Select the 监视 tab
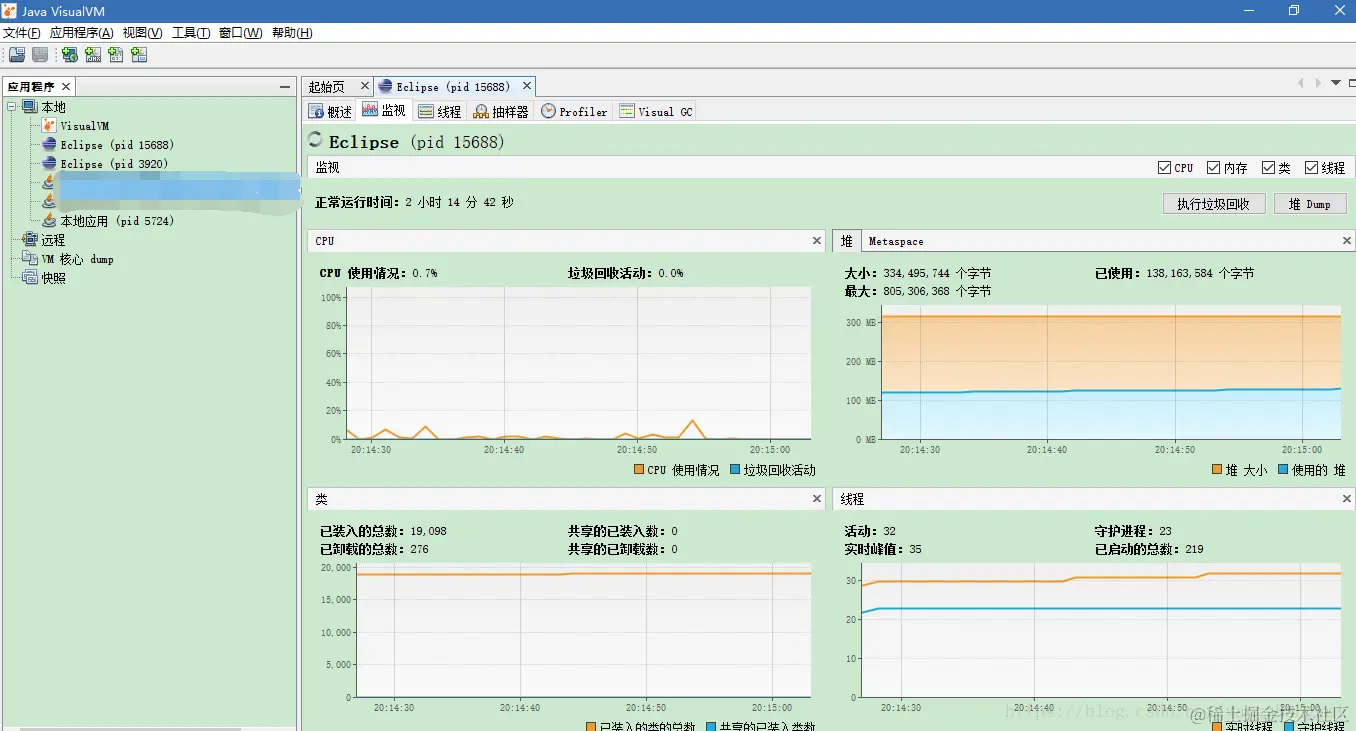This screenshot has width=1356, height=731. coord(384,111)
